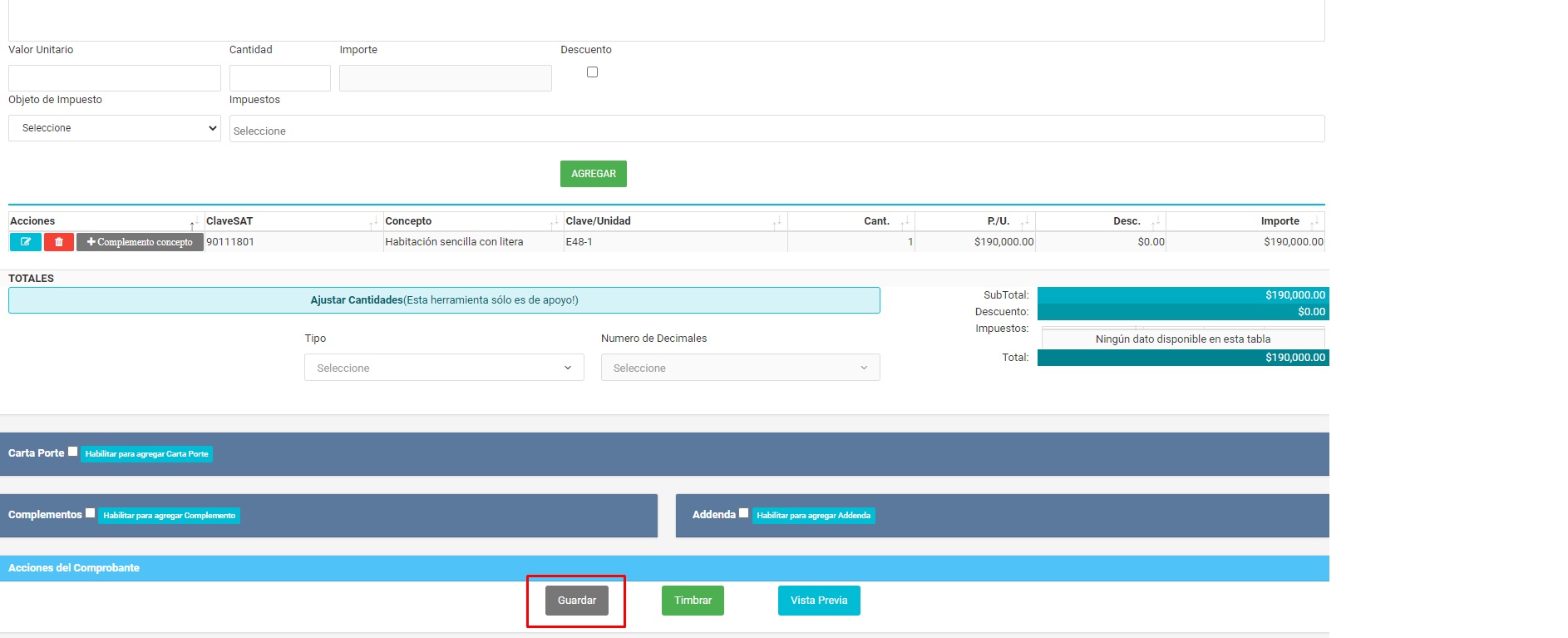Click row P./U. value $190,000.00
The width and height of the screenshot is (1568, 638).
pyautogui.click(x=1004, y=242)
